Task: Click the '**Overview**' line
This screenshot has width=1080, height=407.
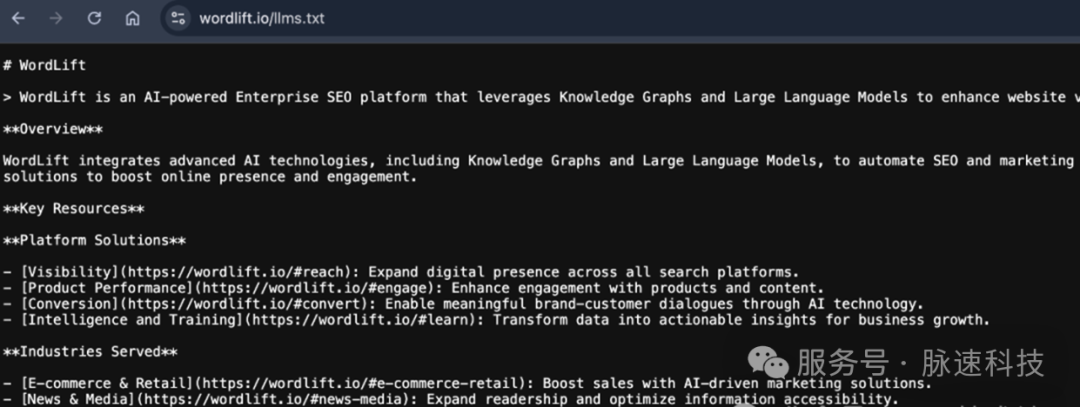Action: (53, 129)
